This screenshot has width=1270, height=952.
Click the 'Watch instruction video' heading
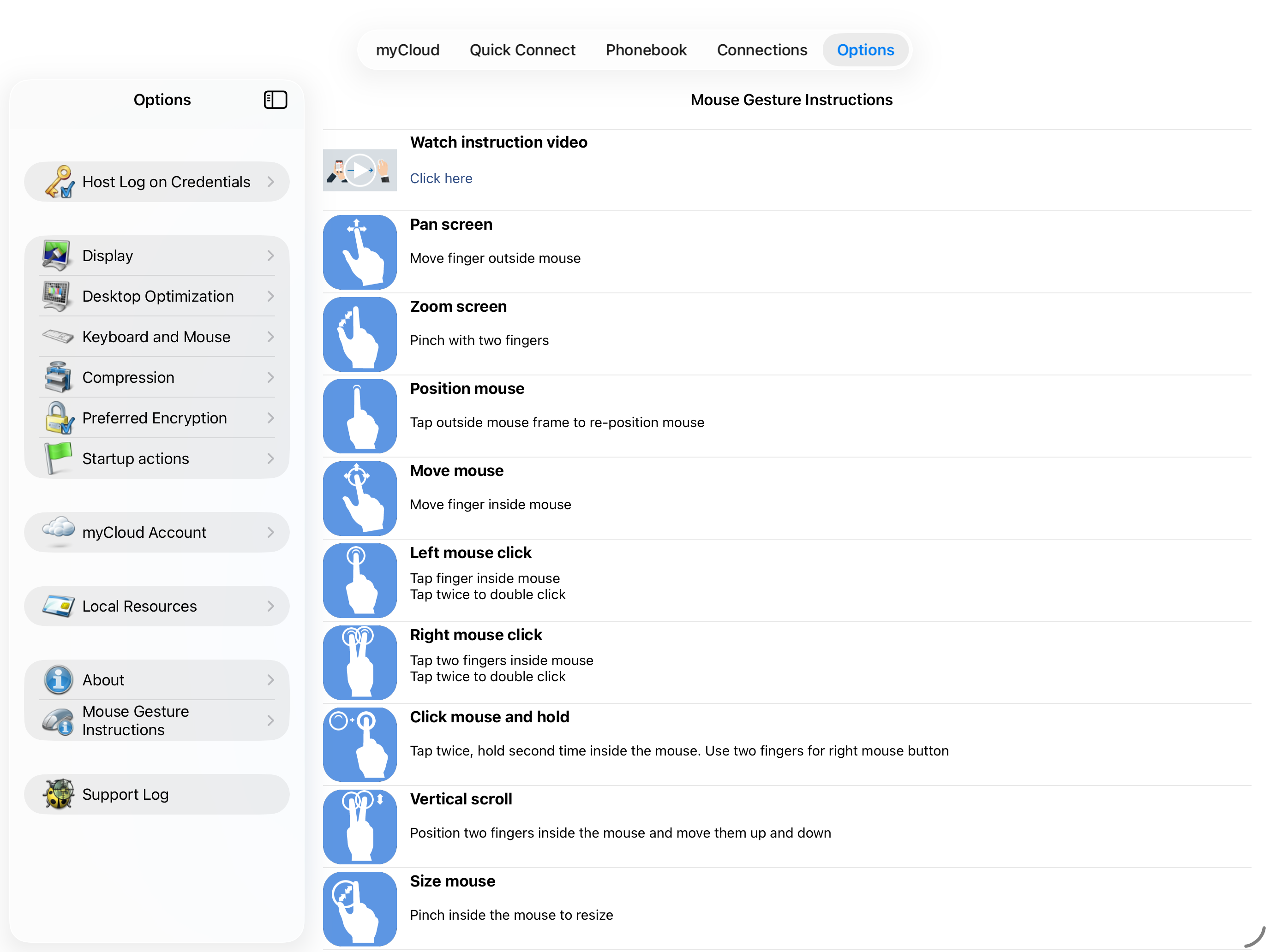pos(498,142)
